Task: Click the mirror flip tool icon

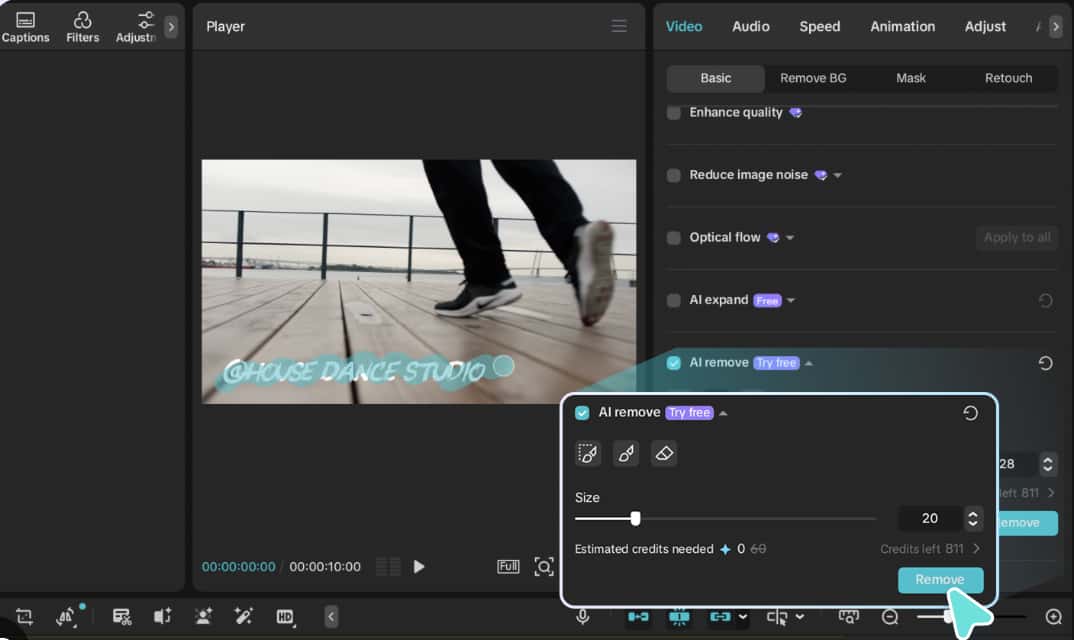Action: [66, 617]
